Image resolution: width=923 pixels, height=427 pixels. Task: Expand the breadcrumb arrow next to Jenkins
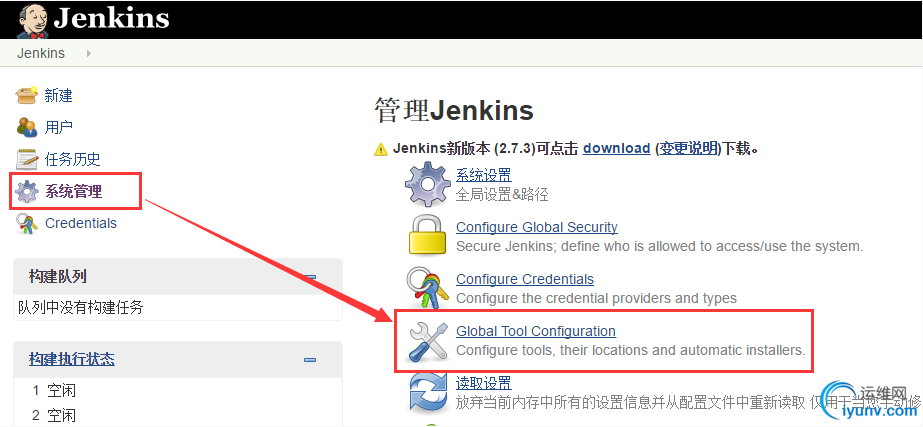[88, 53]
